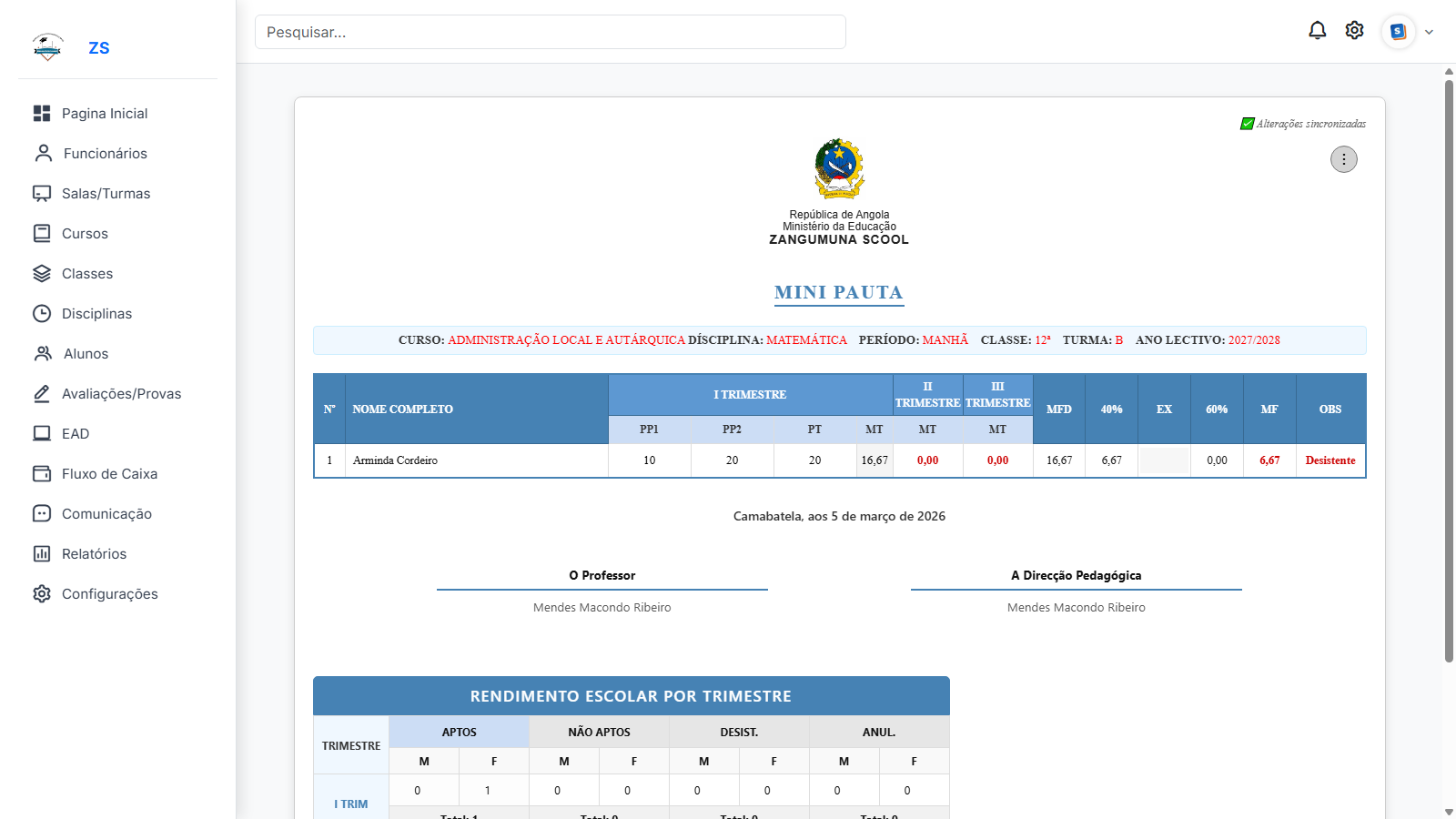Expand the profile dropdown chevron

pos(1429,32)
